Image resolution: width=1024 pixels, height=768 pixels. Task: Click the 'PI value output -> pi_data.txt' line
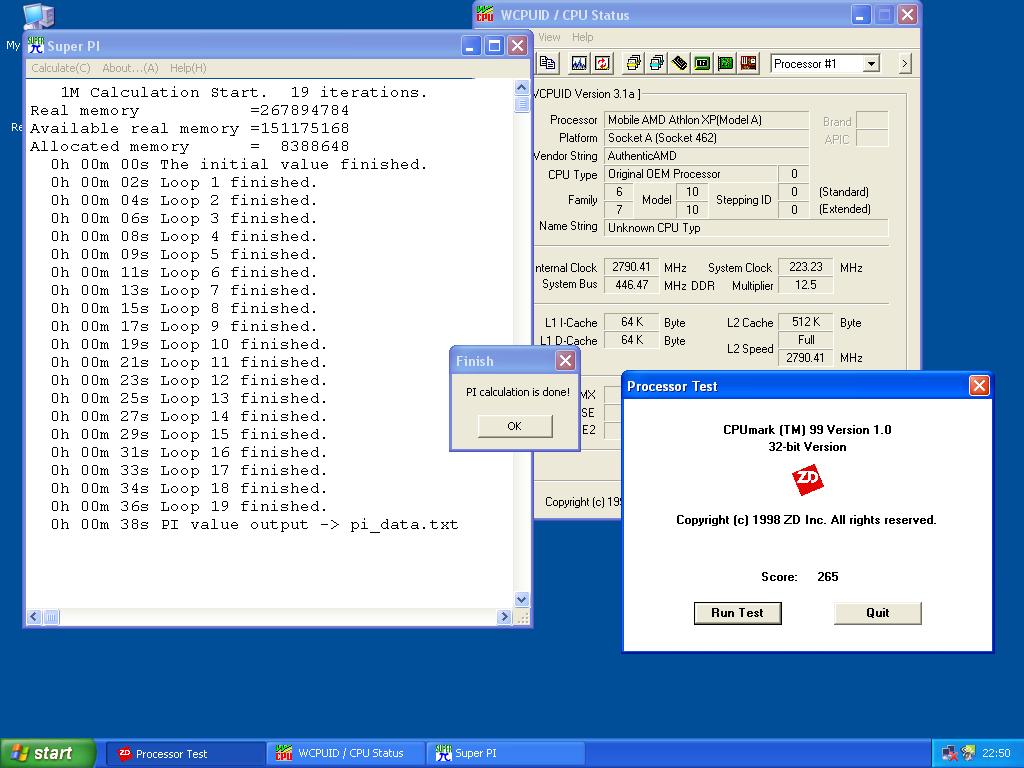click(x=255, y=524)
